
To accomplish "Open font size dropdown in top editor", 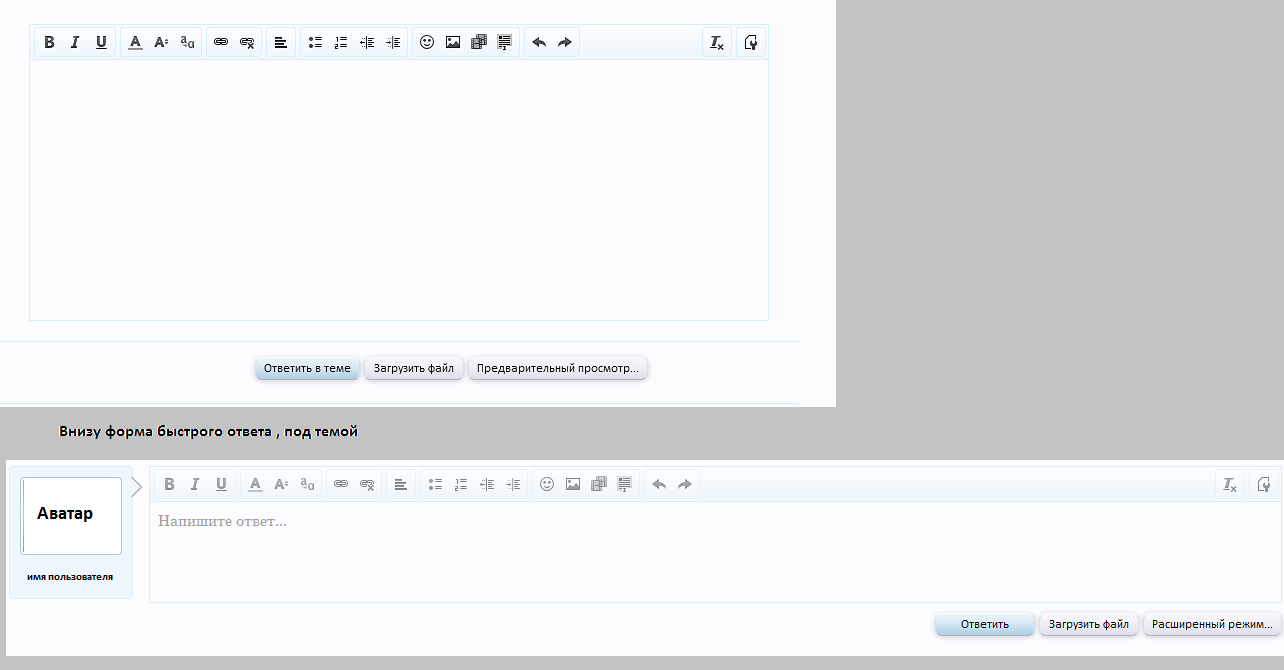I will (x=160, y=42).
